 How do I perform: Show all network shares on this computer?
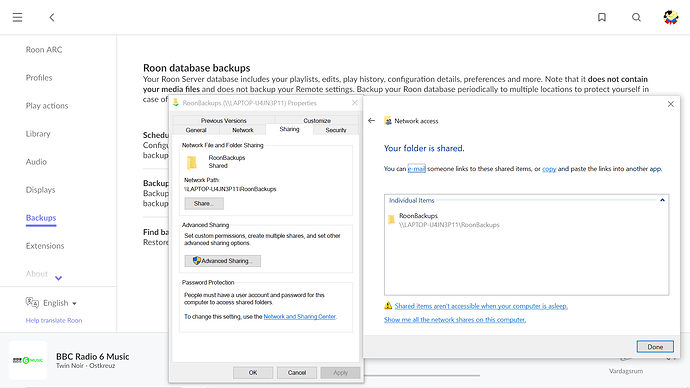tap(455, 320)
